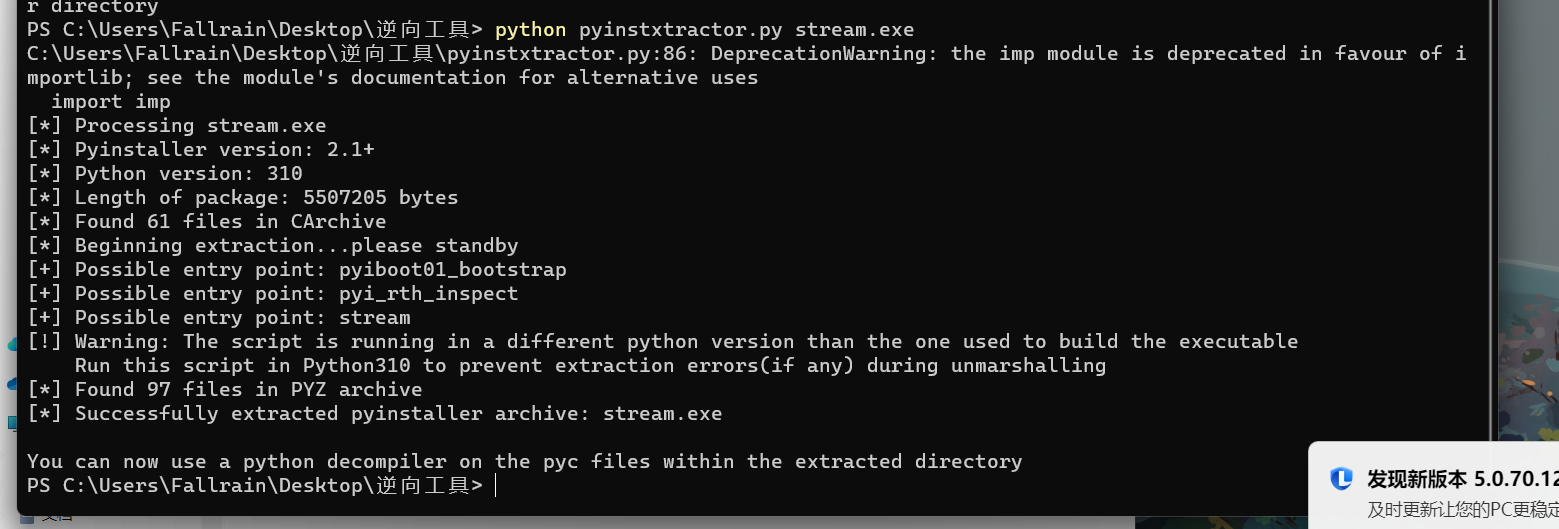Click the DeprecationWarning text in the output
This screenshot has width=1559, height=529.
point(817,54)
